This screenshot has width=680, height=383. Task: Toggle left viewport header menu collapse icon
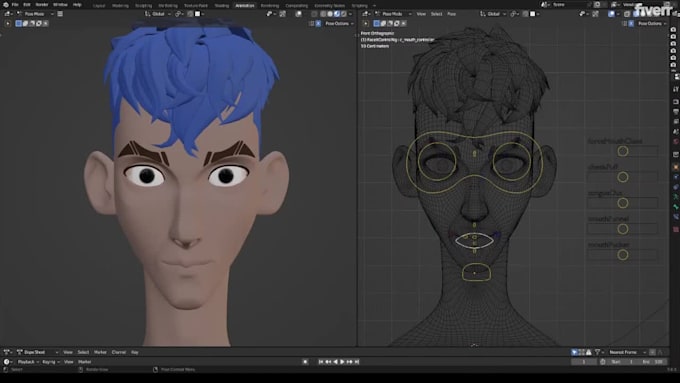tap(60, 14)
